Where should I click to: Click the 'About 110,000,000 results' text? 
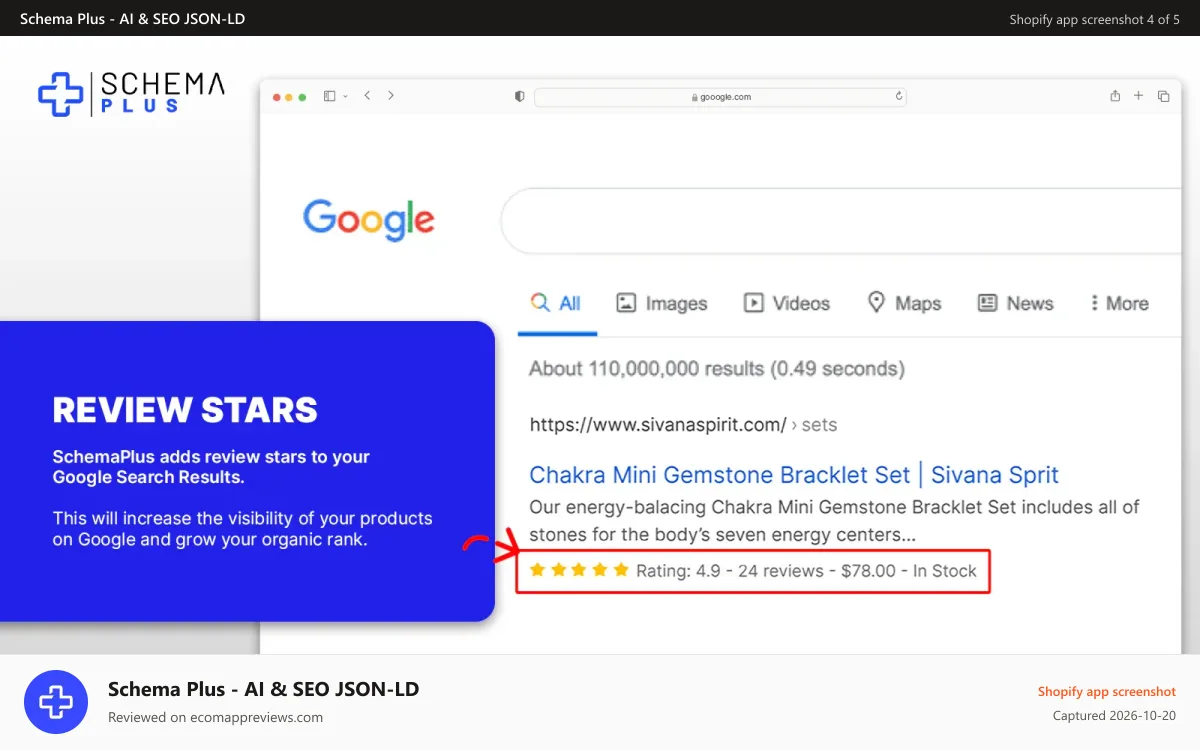point(716,369)
